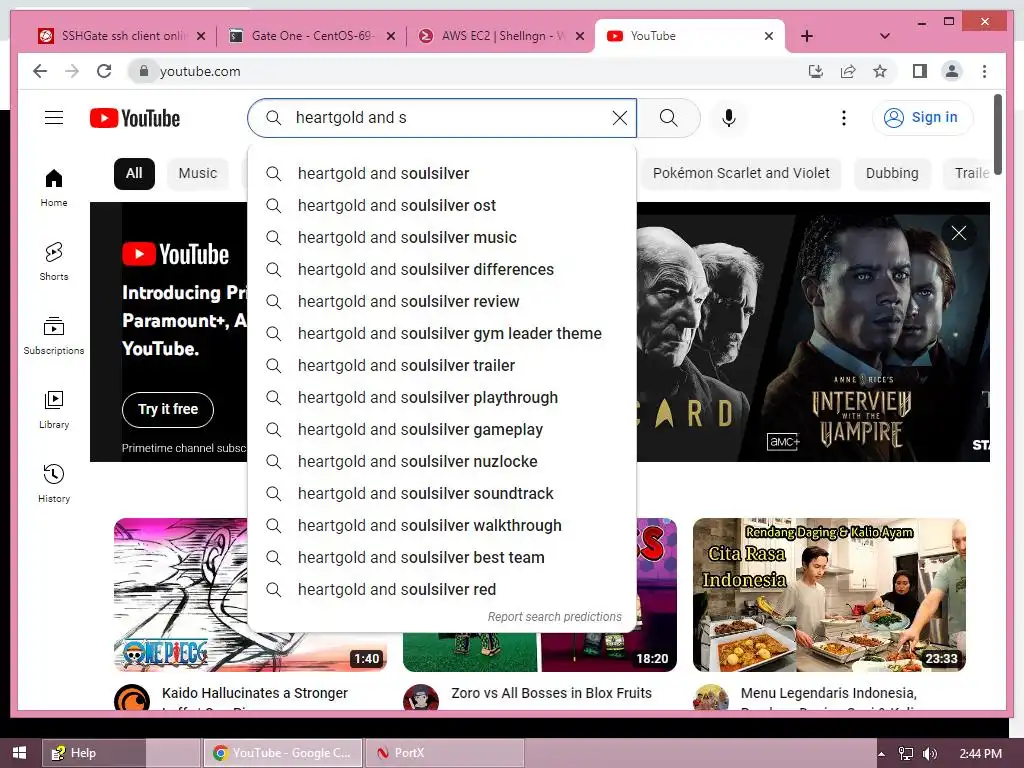Screen dimensions: 1024x768
Task: Go to Home in sidebar
Action: click(54, 188)
